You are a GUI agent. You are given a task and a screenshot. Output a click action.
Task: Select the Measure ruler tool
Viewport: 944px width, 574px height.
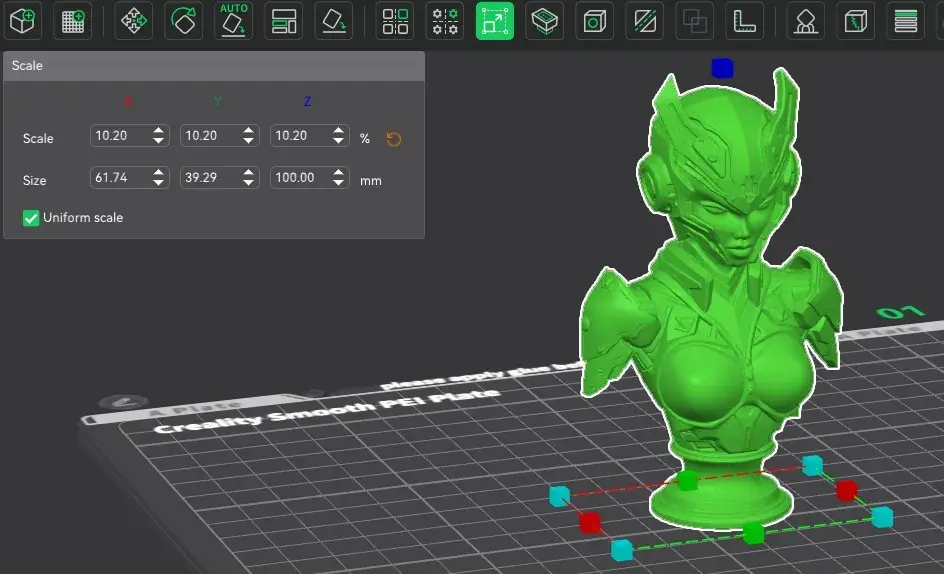[x=745, y=21]
